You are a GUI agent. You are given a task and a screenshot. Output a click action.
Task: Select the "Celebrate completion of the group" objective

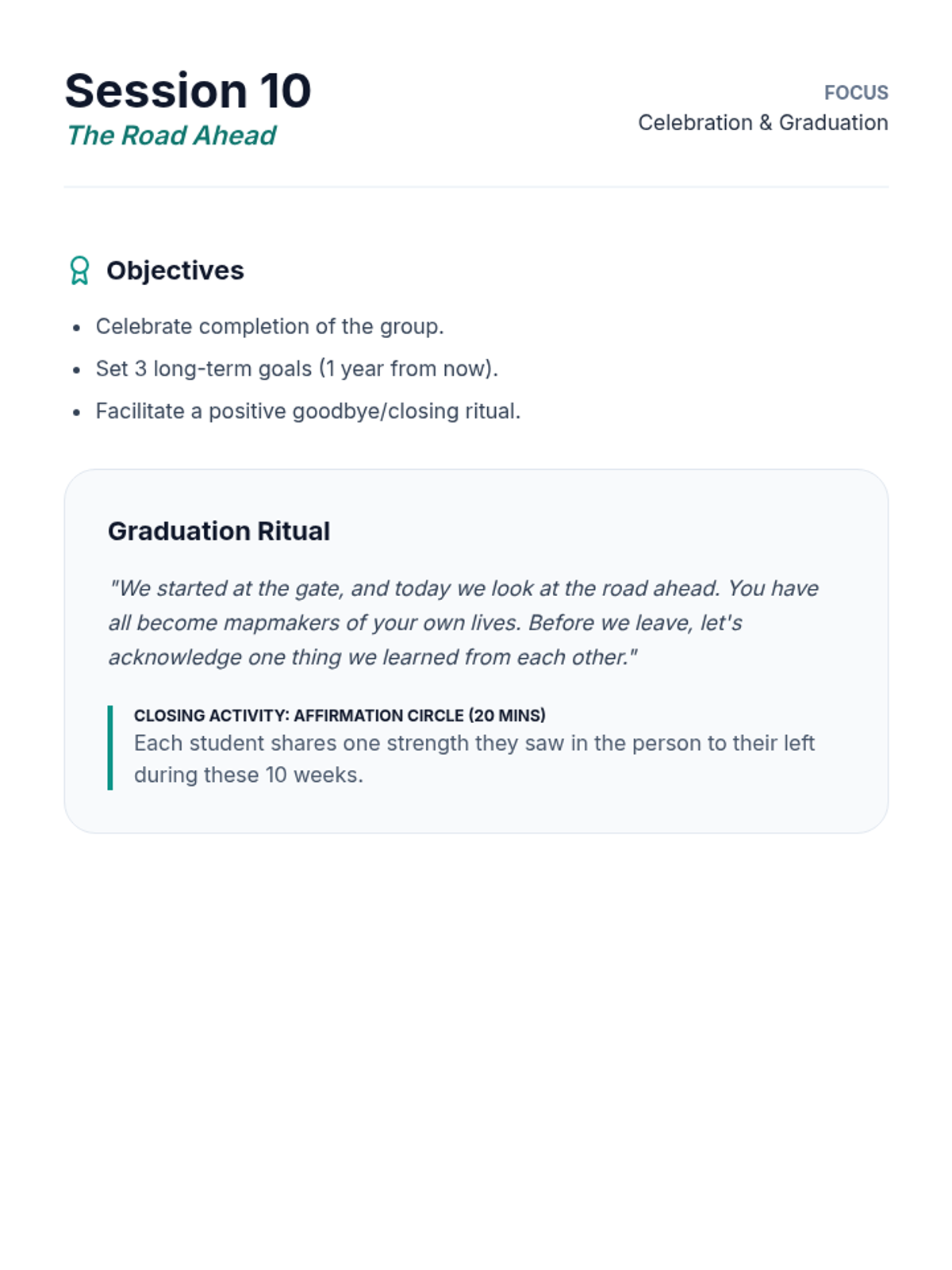270,326
